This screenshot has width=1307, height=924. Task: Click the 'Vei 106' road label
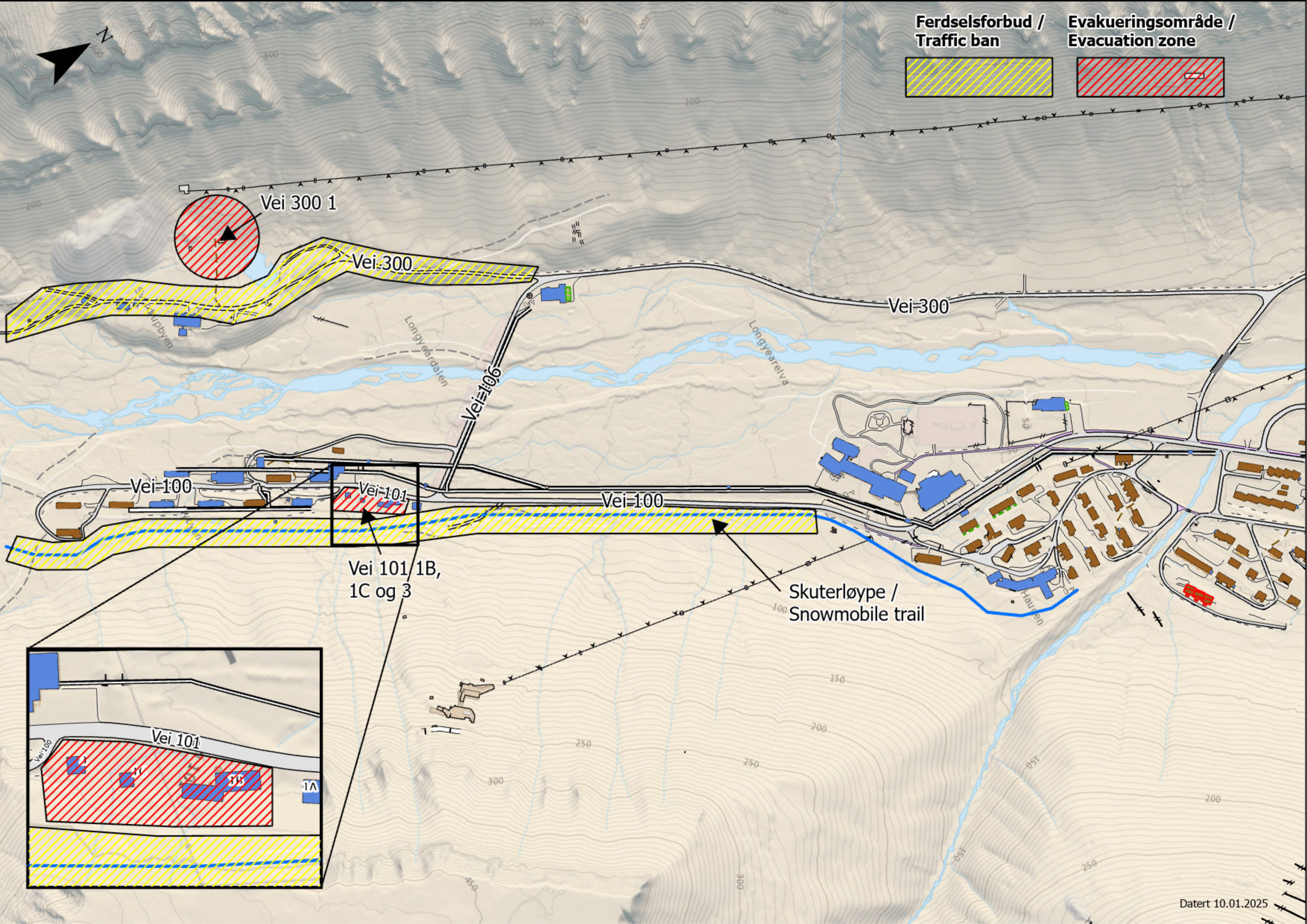(482, 394)
